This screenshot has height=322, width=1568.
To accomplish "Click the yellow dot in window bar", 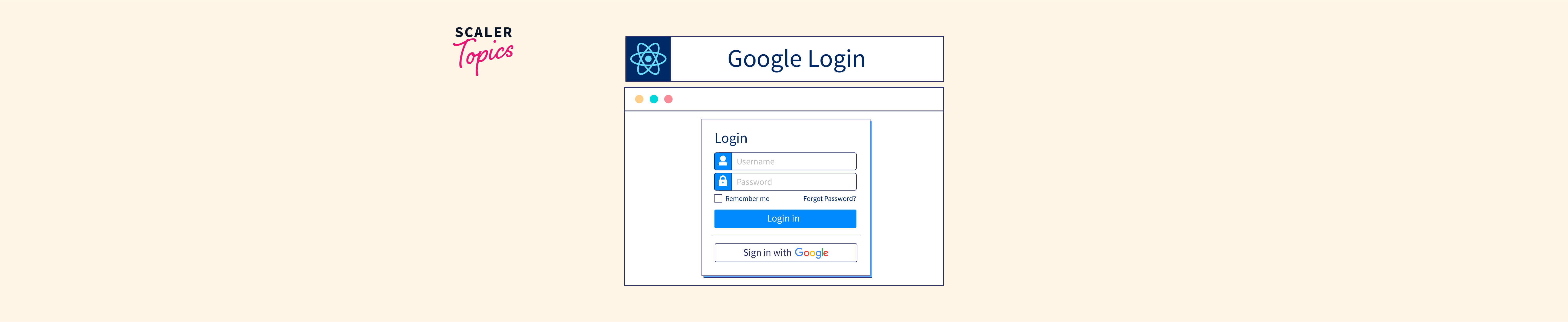I will tap(639, 99).
